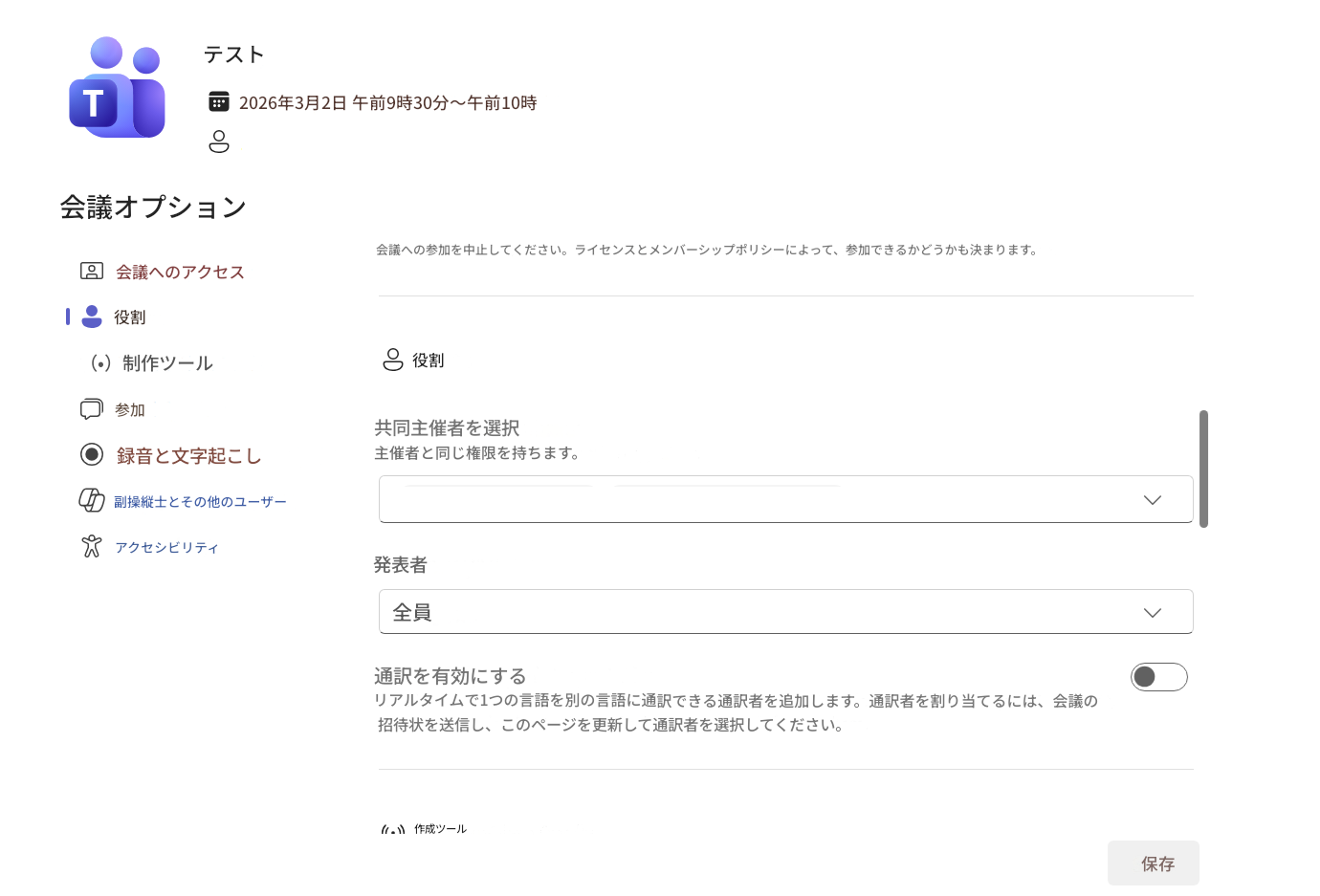Open the アクセシビリティ section
1320x896 pixels.
(x=166, y=548)
